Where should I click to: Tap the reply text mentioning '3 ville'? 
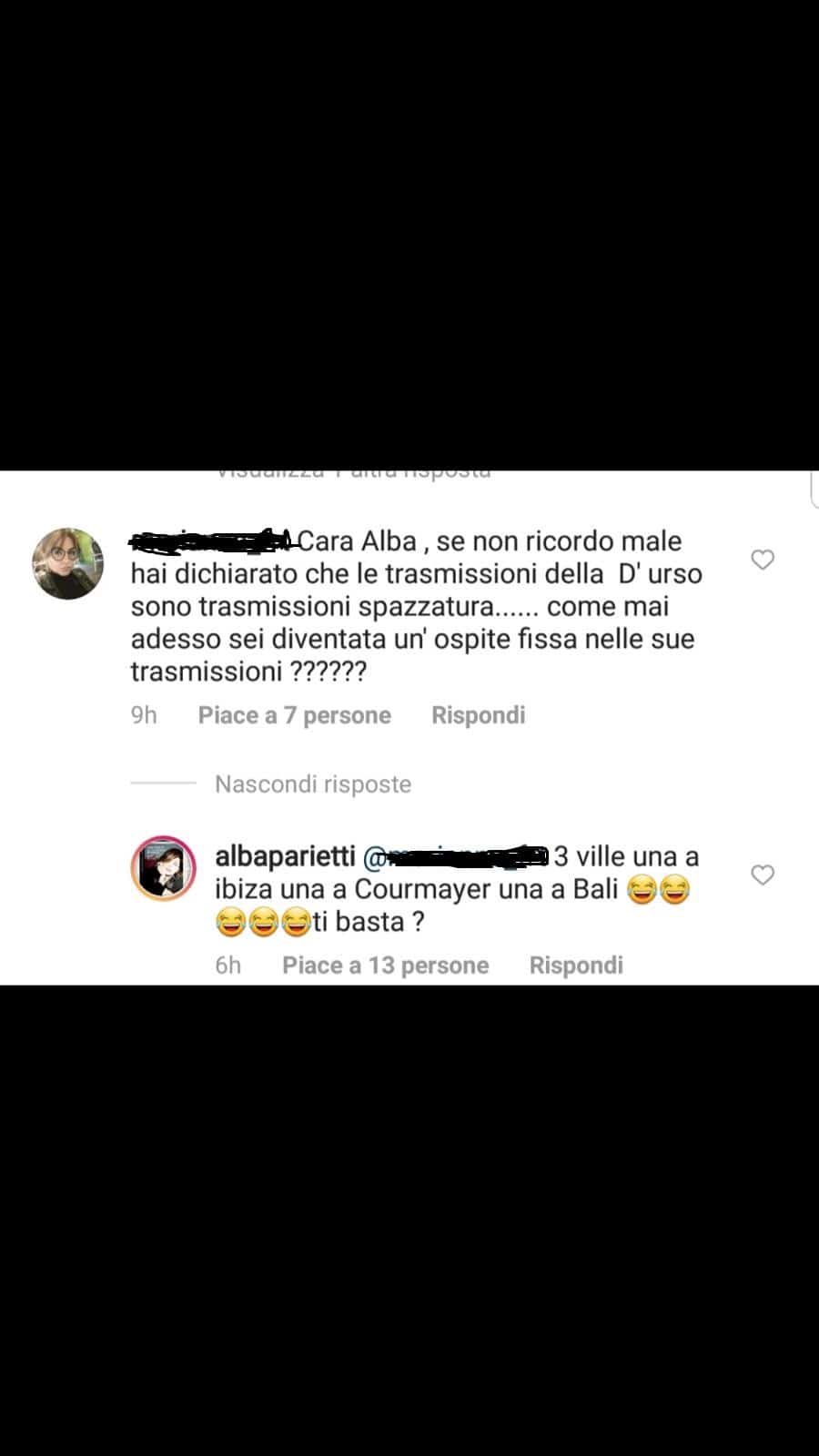458,889
